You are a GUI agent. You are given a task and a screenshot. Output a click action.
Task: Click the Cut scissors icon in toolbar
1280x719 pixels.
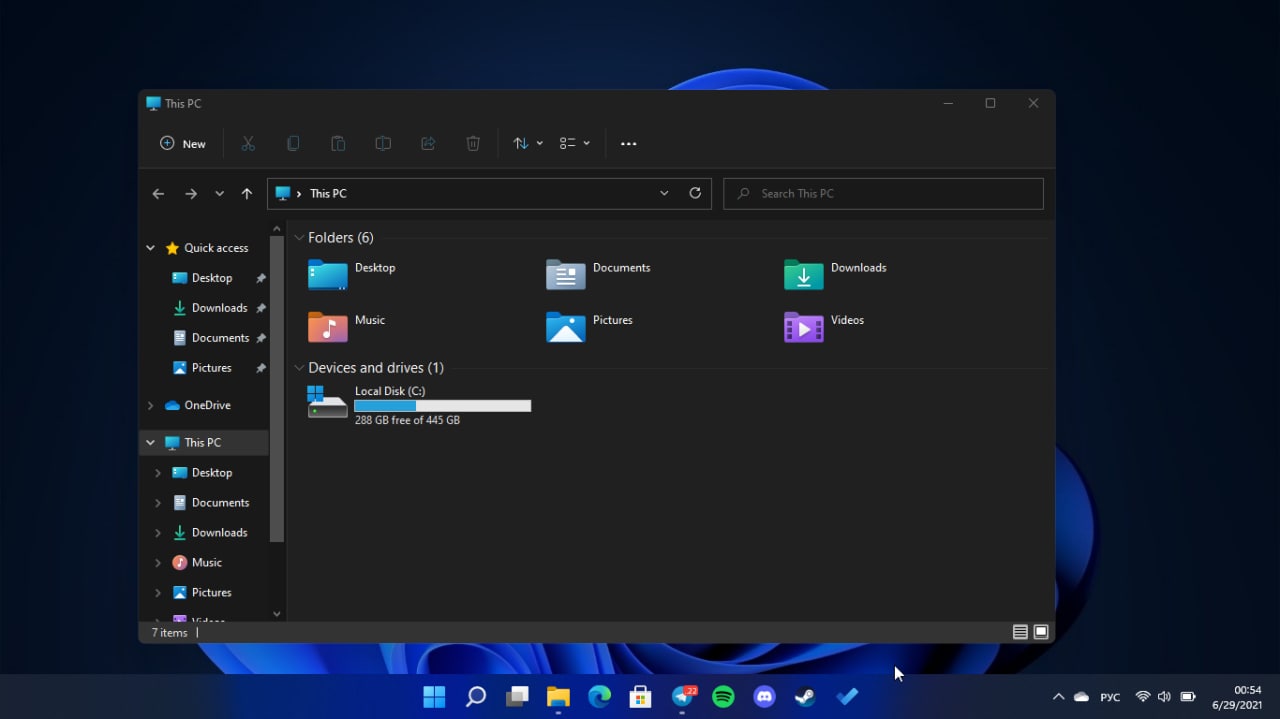[248, 144]
